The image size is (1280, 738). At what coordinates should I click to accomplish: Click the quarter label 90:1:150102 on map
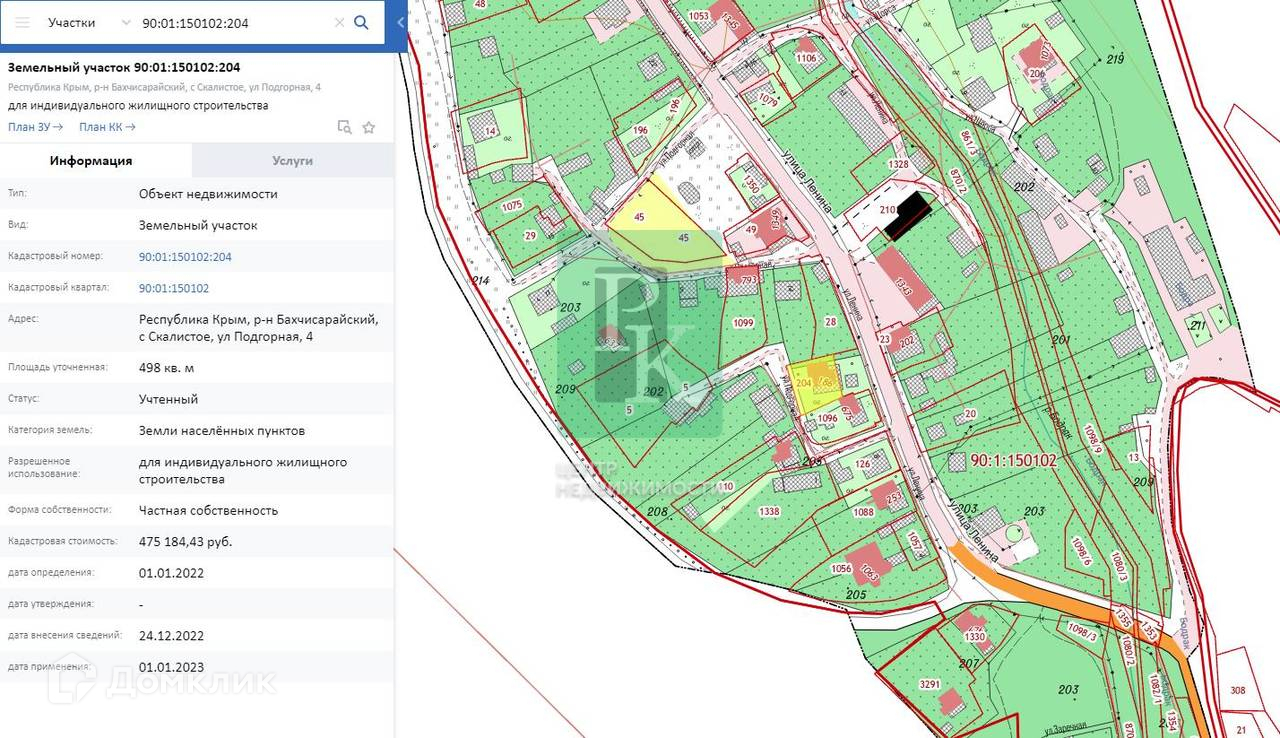point(1013,460)
